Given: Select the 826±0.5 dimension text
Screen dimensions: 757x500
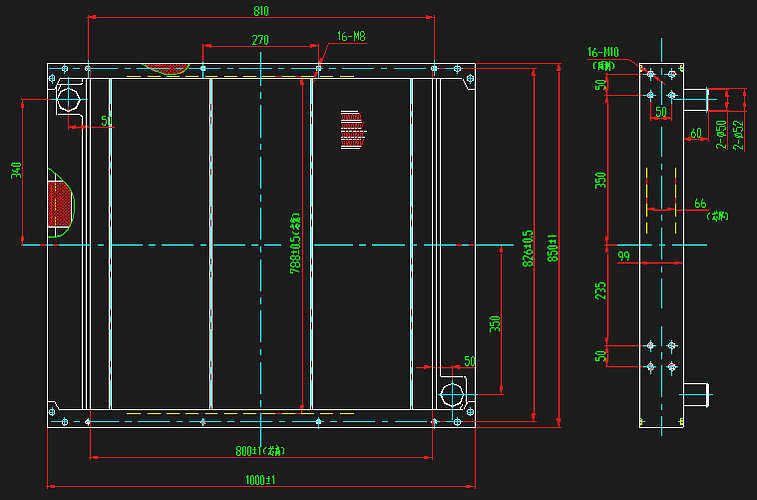Looking at the screenshot, I should pyautogui.click(x=528, y=250).
